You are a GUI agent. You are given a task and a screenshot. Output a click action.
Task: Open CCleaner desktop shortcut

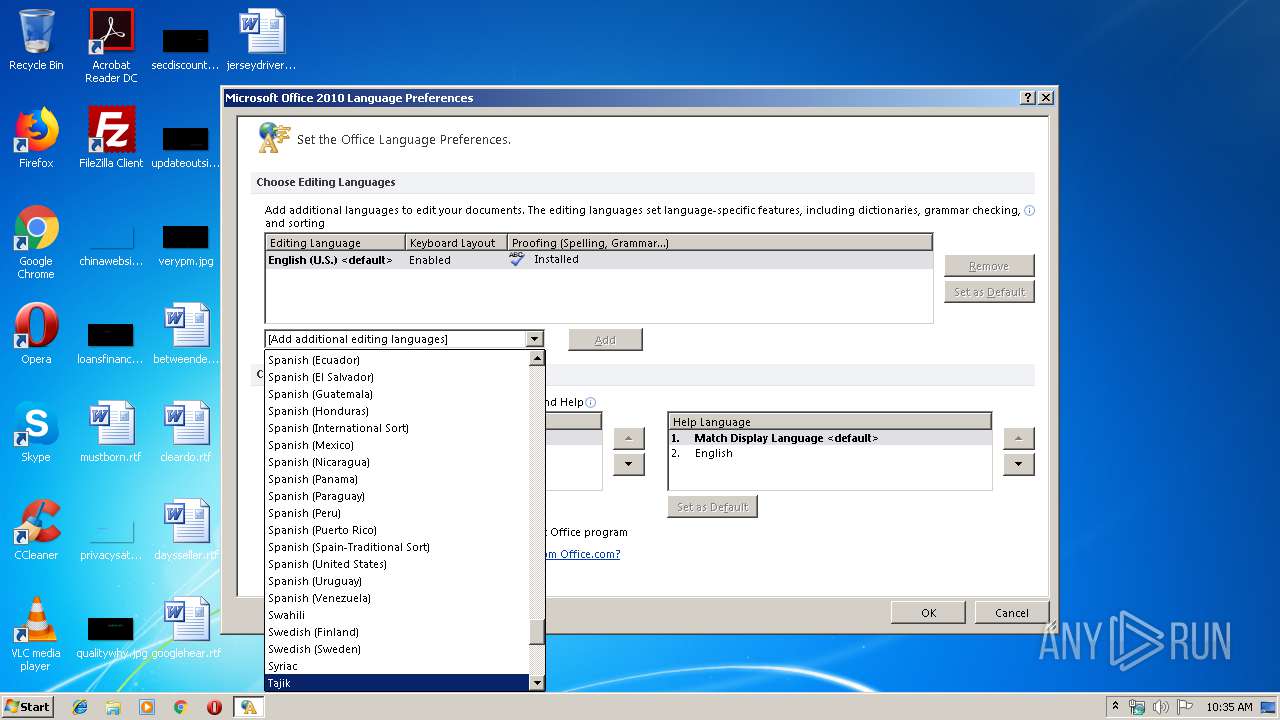coord(36,530)
